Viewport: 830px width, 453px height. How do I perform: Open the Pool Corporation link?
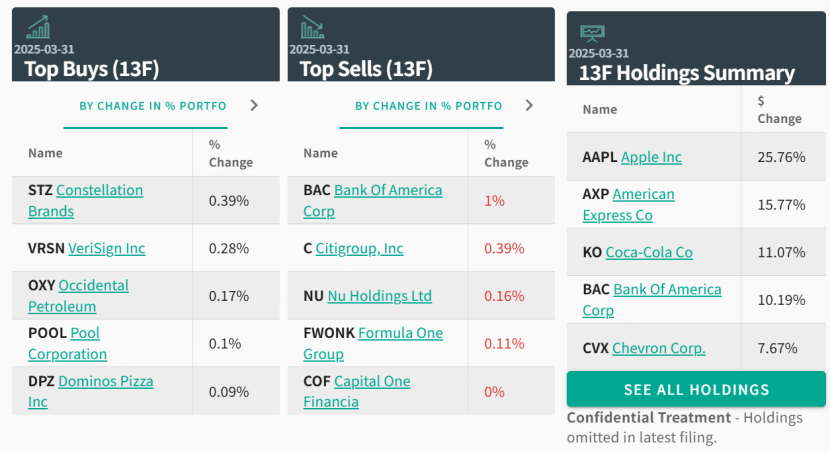coord(85,333)
